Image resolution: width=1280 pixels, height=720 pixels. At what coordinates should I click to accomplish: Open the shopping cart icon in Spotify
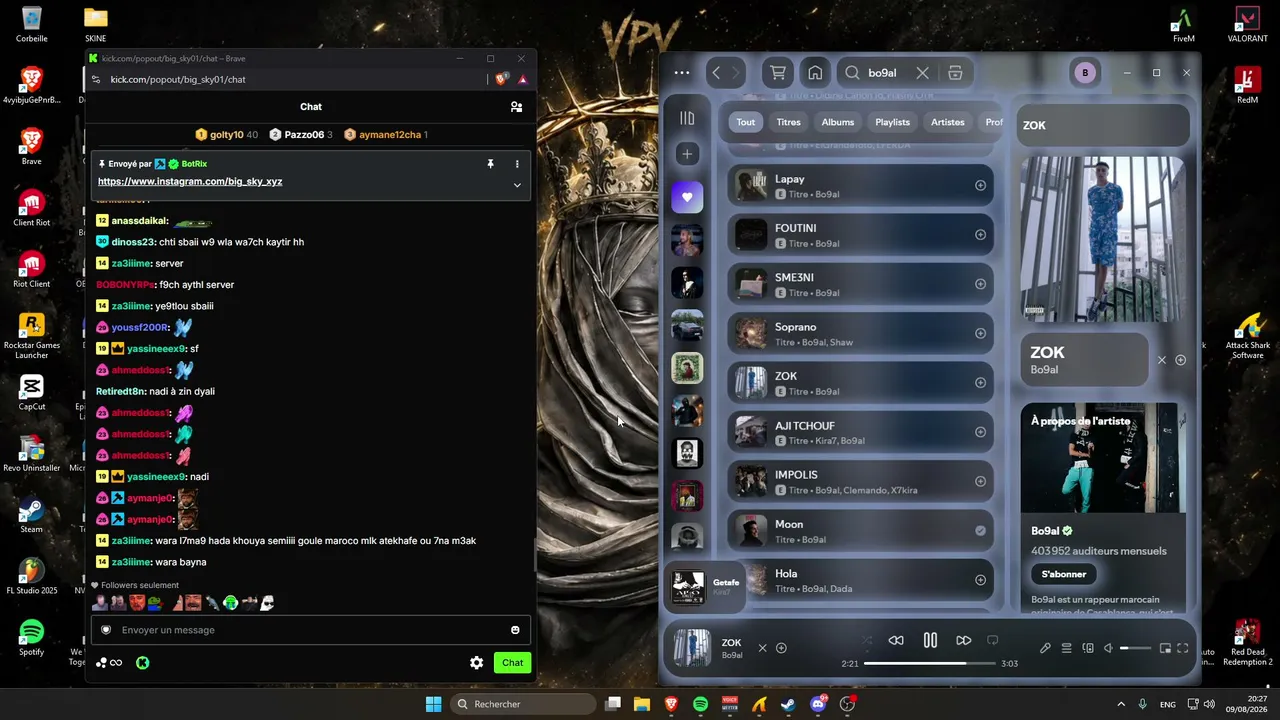[778, 72]
